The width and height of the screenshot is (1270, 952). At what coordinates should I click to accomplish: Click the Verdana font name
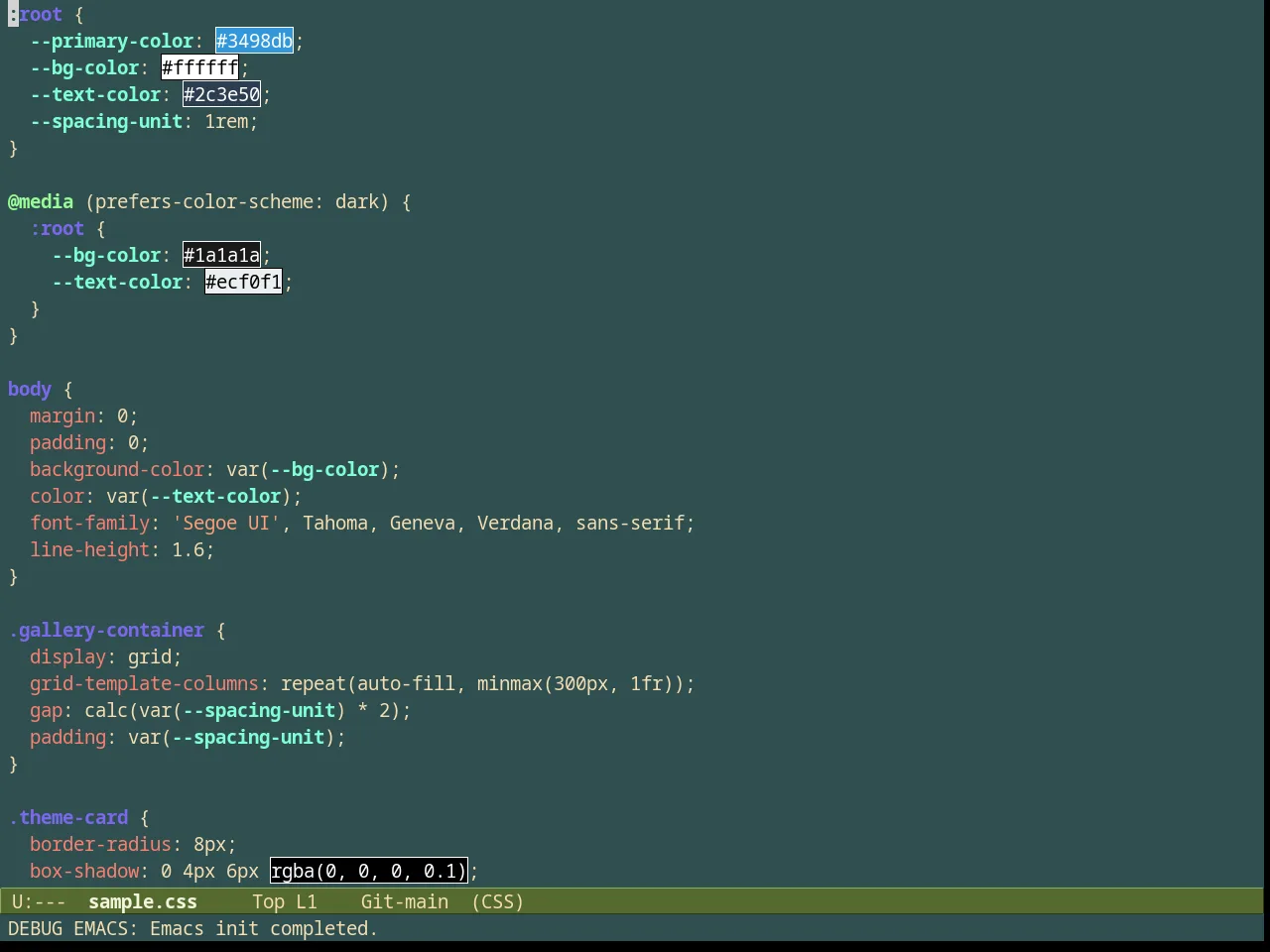point(515,523)
